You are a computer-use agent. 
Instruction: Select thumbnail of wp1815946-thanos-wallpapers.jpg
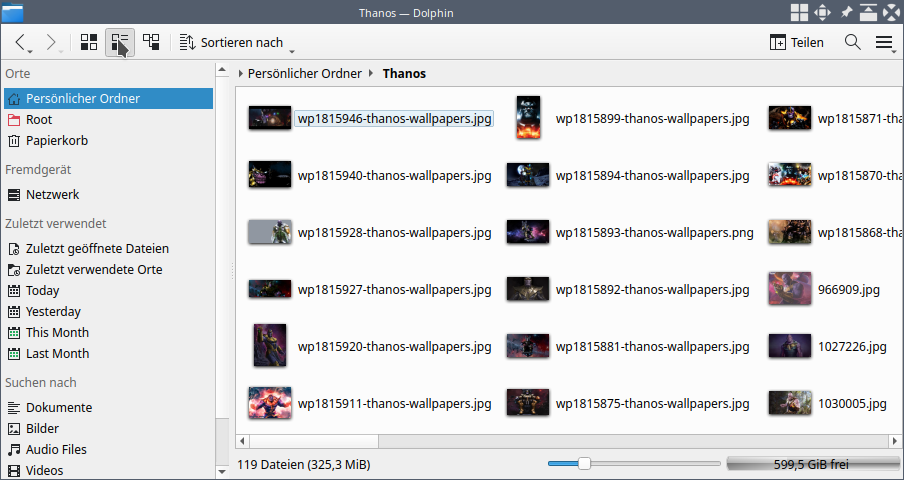270,118
